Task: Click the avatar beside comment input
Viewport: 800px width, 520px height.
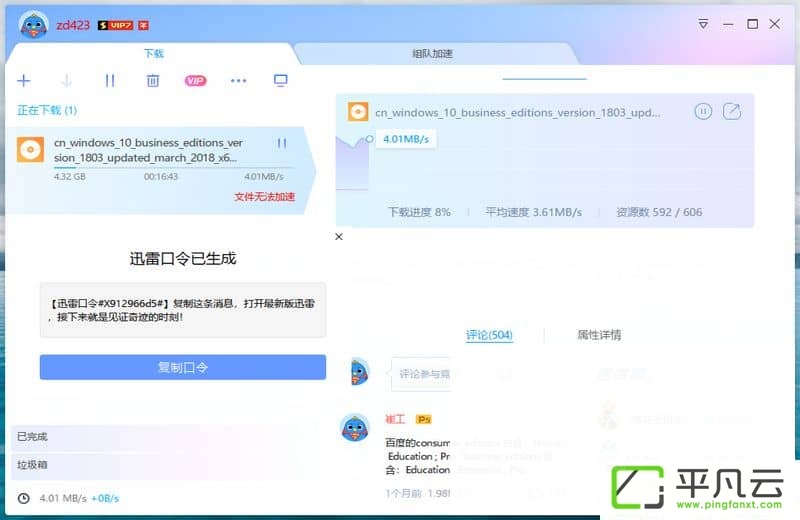Action: point(360,372)
